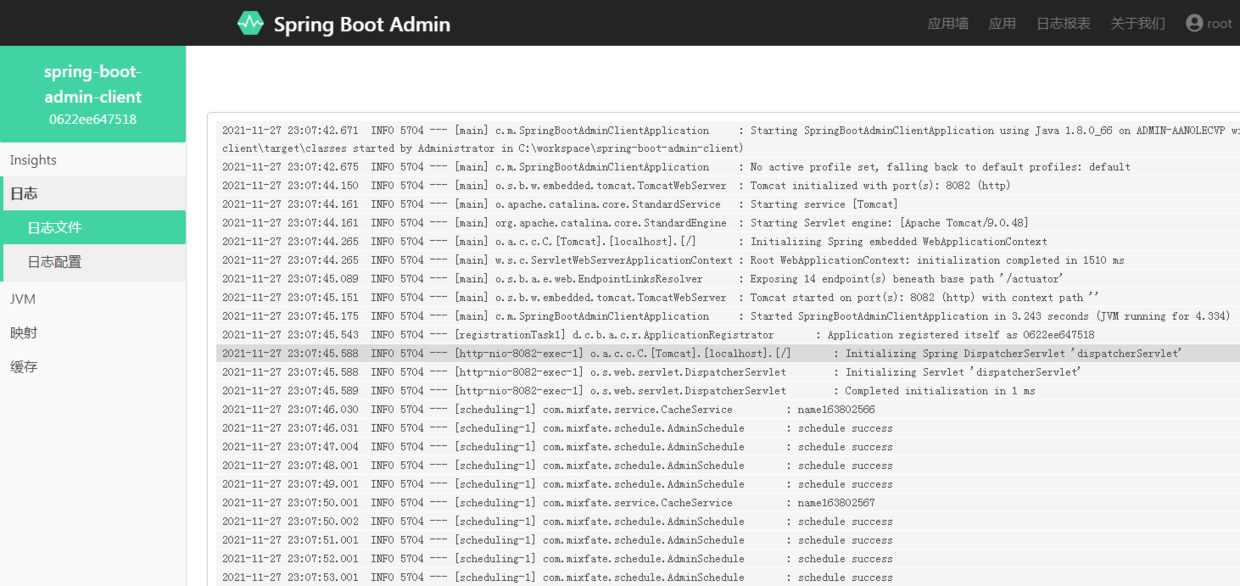Viewport: 1240px width, 586px height.
Task: Select log line 'Starting service [Tomcat]'
Action: click(728, 204)
